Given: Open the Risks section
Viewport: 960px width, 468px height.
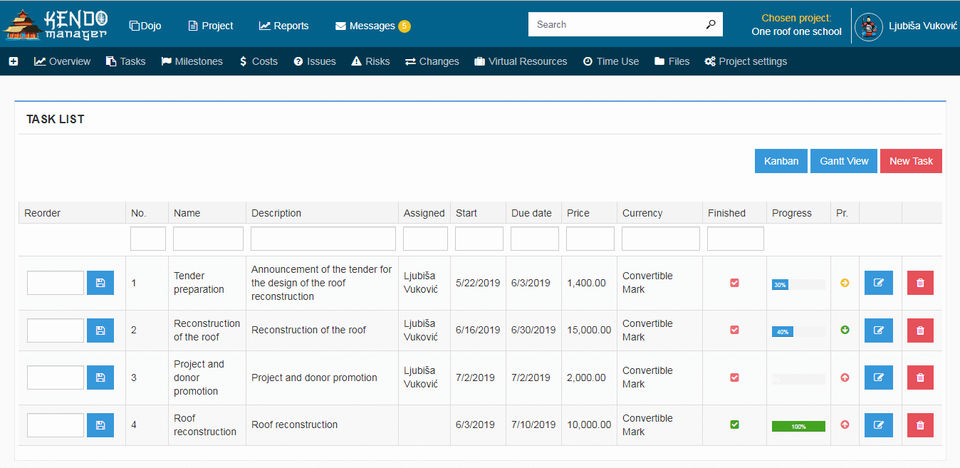Looking at the screenshot, I should pos(370,62).
